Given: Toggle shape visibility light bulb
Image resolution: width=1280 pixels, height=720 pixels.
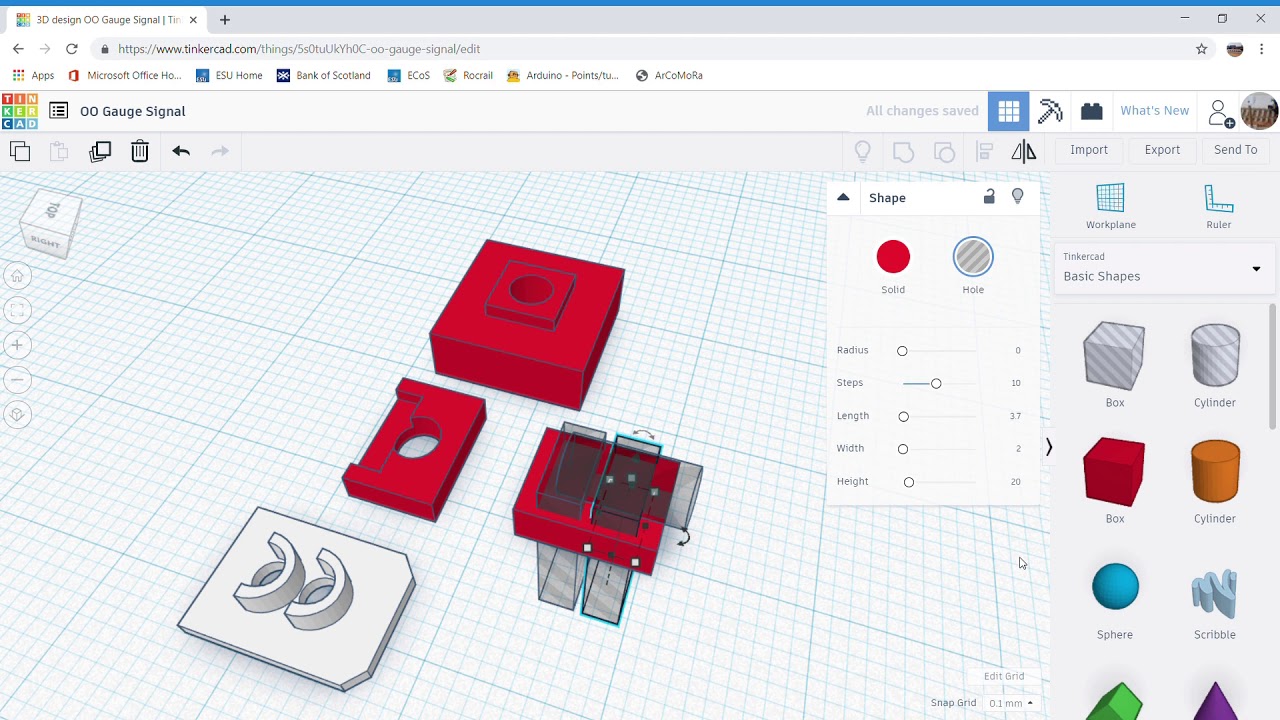Looking at the screenshot, I should 1018,197.
